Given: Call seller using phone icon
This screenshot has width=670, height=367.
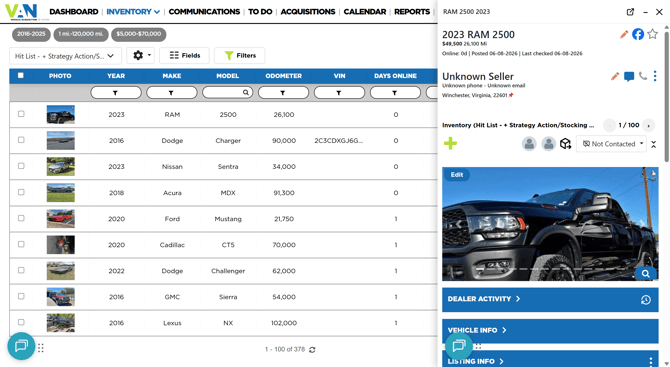Looking at the screenshot, I should point(643,76).
